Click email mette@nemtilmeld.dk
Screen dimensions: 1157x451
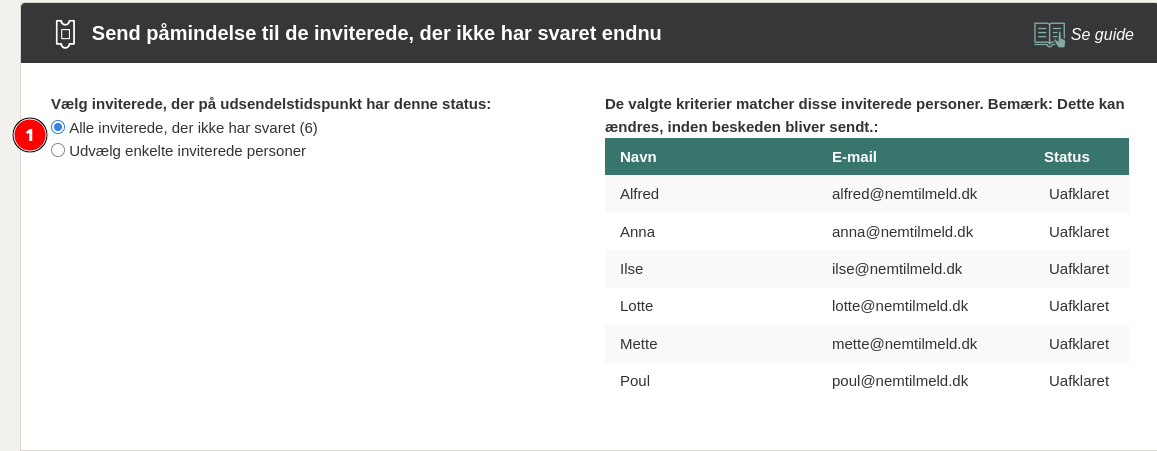pos(904,344)
